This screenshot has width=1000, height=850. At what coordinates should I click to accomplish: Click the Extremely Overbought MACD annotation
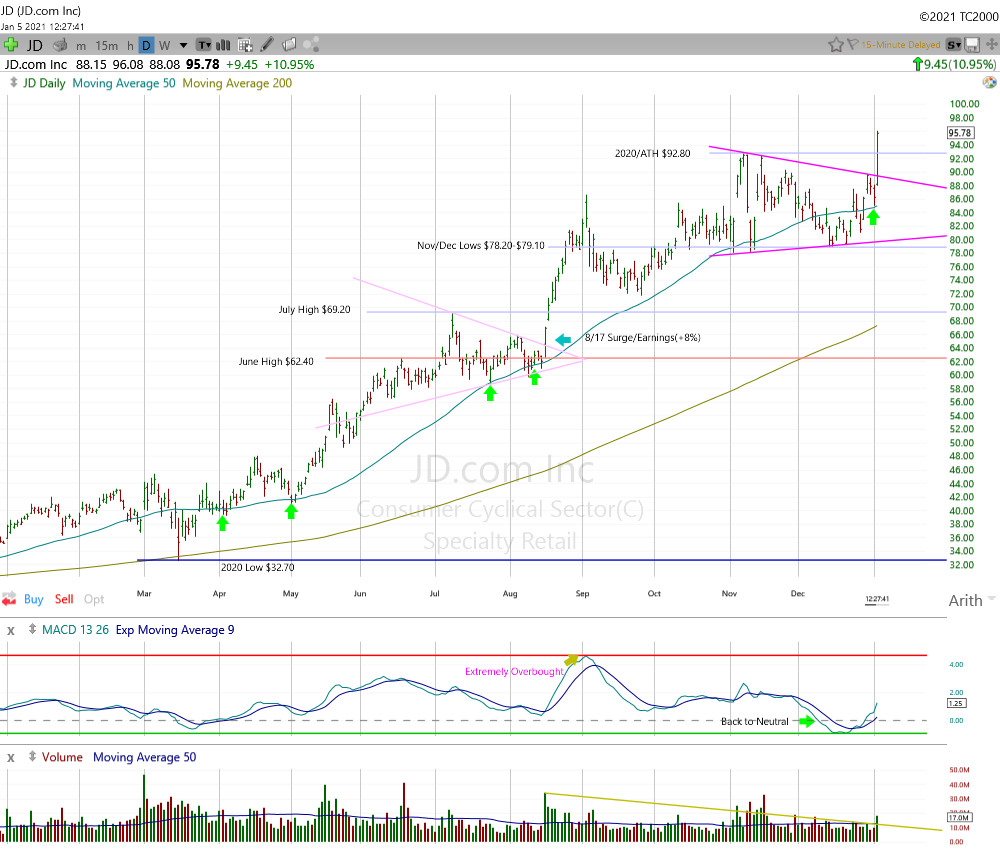(514, 671)
